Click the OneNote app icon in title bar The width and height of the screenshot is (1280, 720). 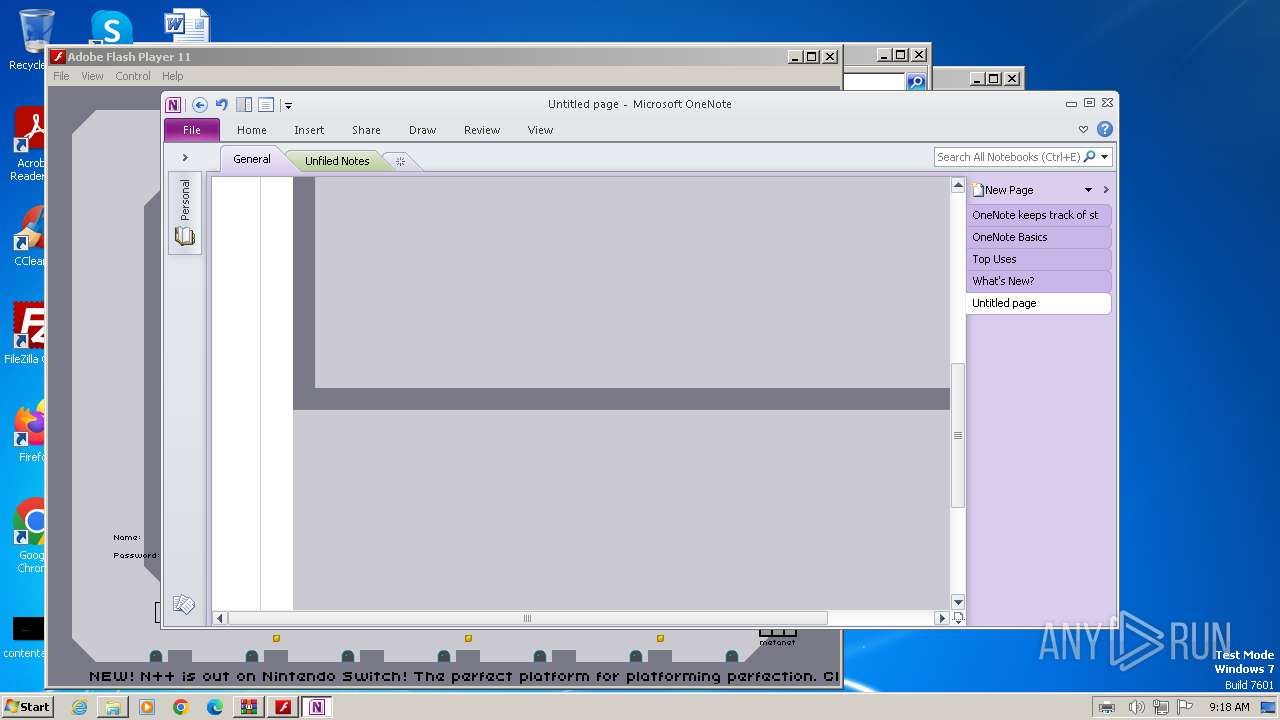pyautogui.click(x=174, y=104)
